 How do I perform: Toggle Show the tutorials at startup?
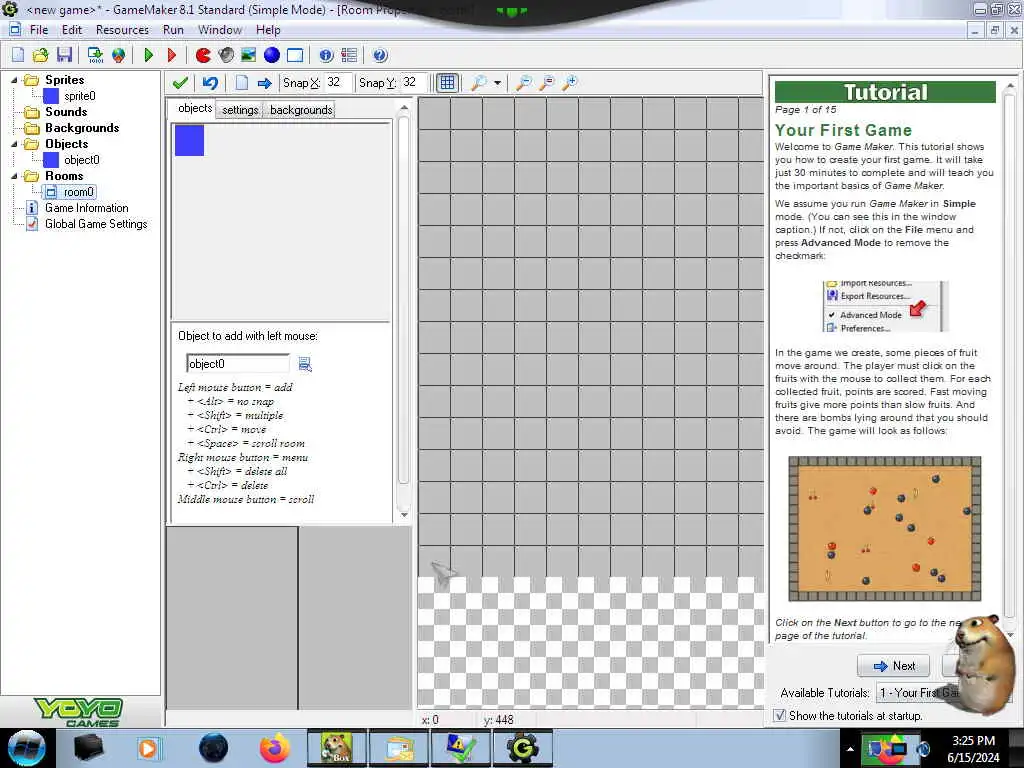pos(780,716)
